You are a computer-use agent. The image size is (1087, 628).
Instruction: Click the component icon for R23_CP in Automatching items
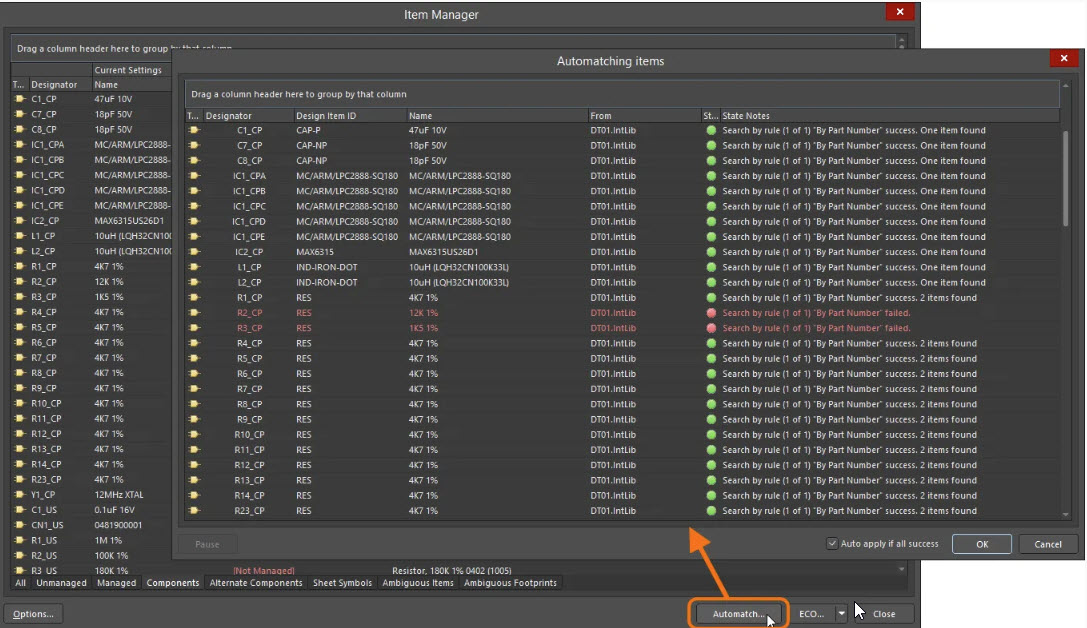point(194,511)
